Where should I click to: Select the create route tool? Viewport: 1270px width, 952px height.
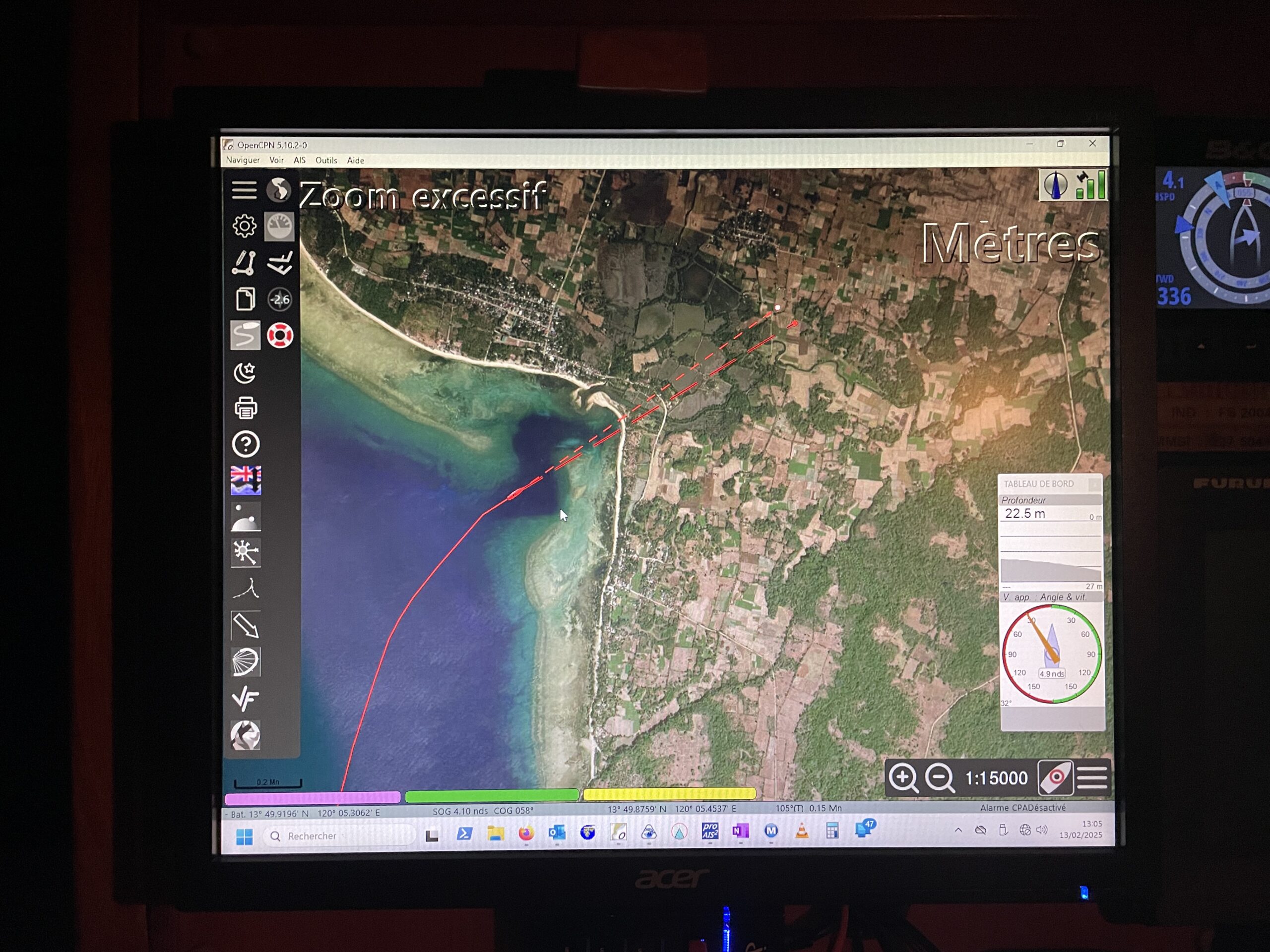[244, 263]
